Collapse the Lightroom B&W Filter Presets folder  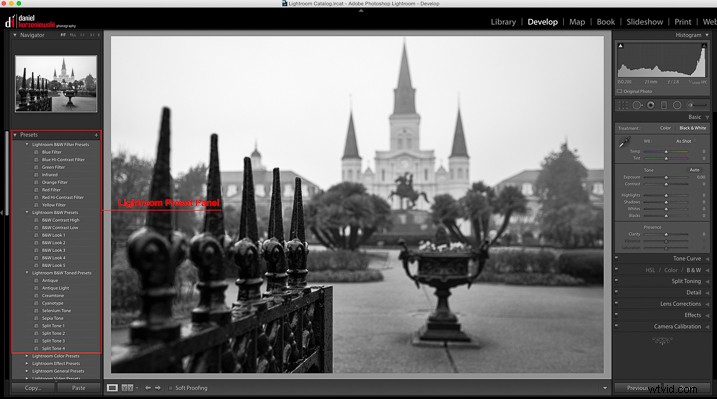(x=27, y=144)
